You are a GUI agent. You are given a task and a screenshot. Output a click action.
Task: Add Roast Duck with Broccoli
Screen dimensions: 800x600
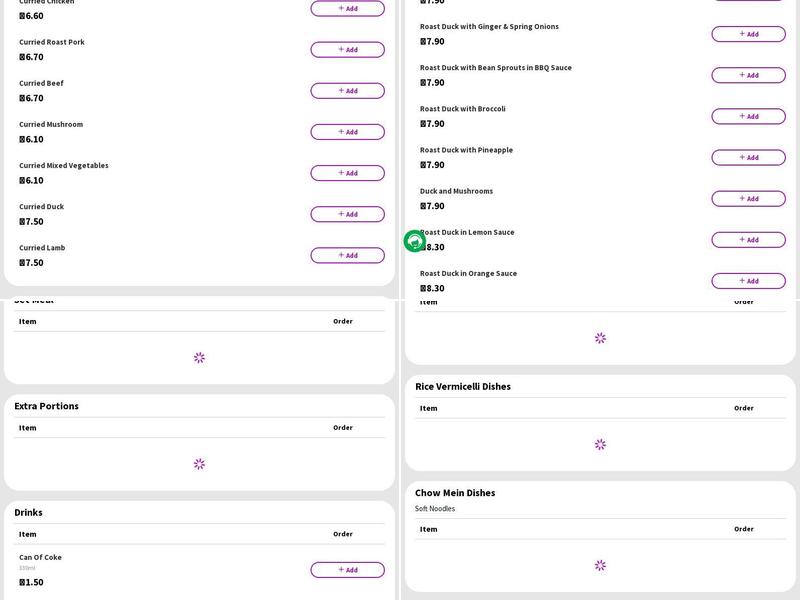[748, 116]
